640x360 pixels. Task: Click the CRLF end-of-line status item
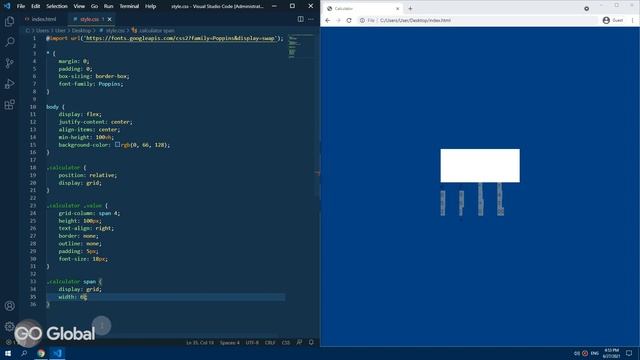(x=270, y=342)
